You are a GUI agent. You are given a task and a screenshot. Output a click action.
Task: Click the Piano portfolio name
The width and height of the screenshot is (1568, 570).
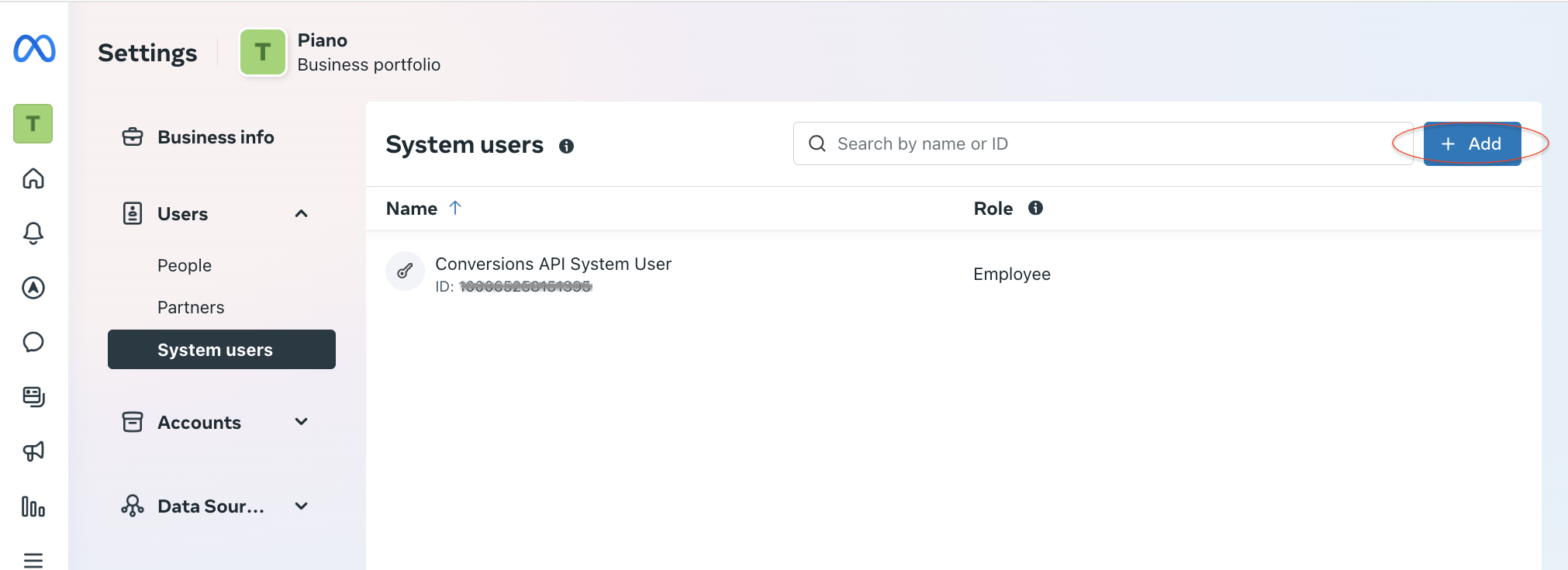[x=323, y=40]
